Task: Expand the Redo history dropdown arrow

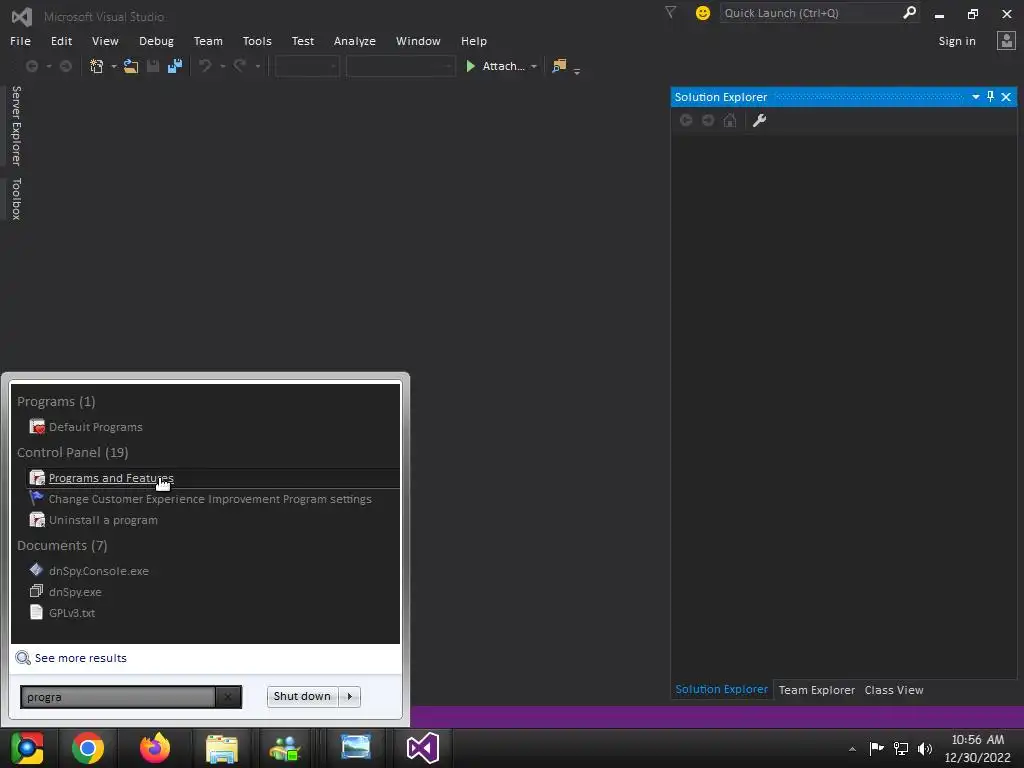Action: pyautogui.click(x=257, y=67)
